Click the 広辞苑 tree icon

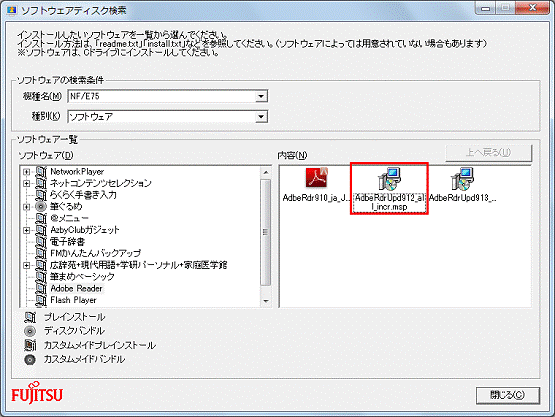[41, 265]
